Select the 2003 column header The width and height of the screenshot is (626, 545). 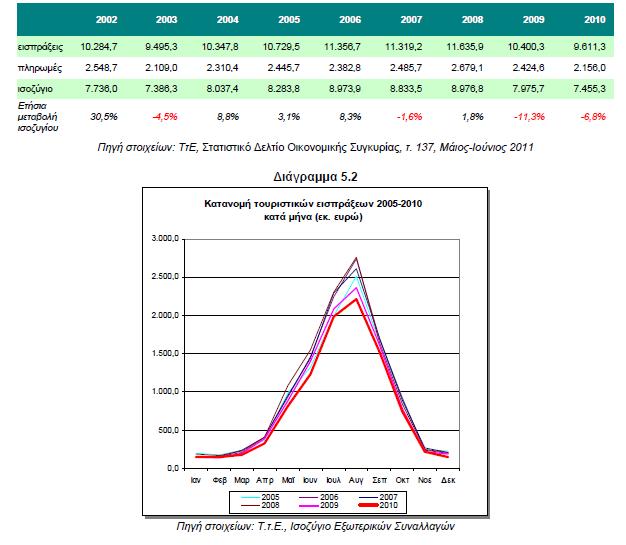pyautogui.click(x=166, y=20)
